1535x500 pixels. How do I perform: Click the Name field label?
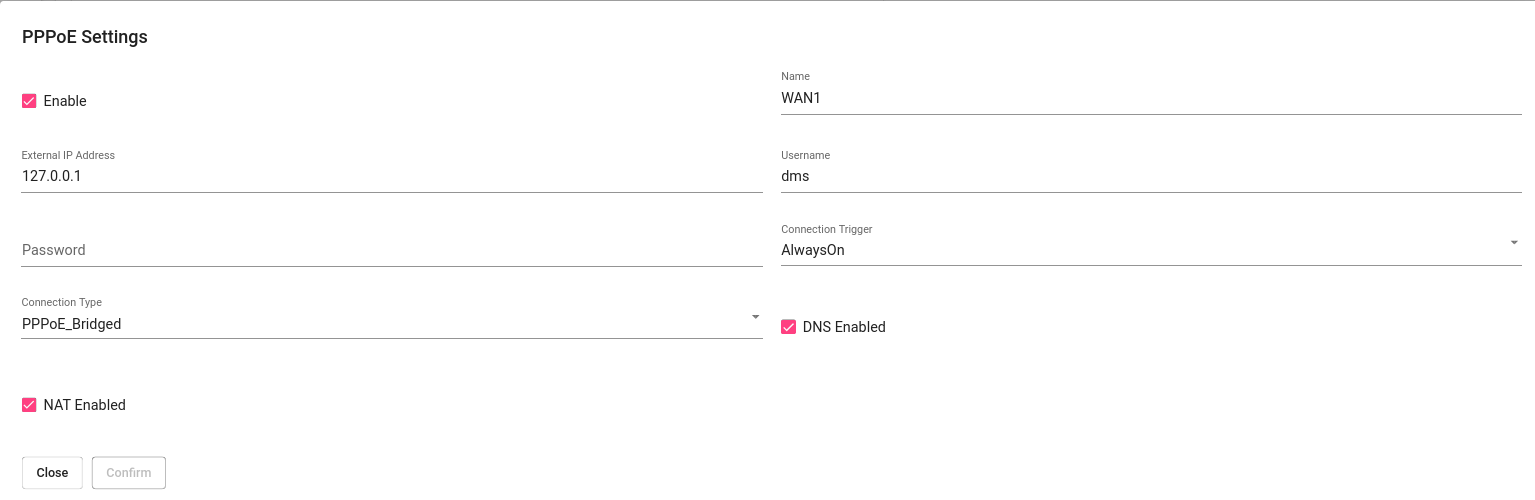pos(795,76)
